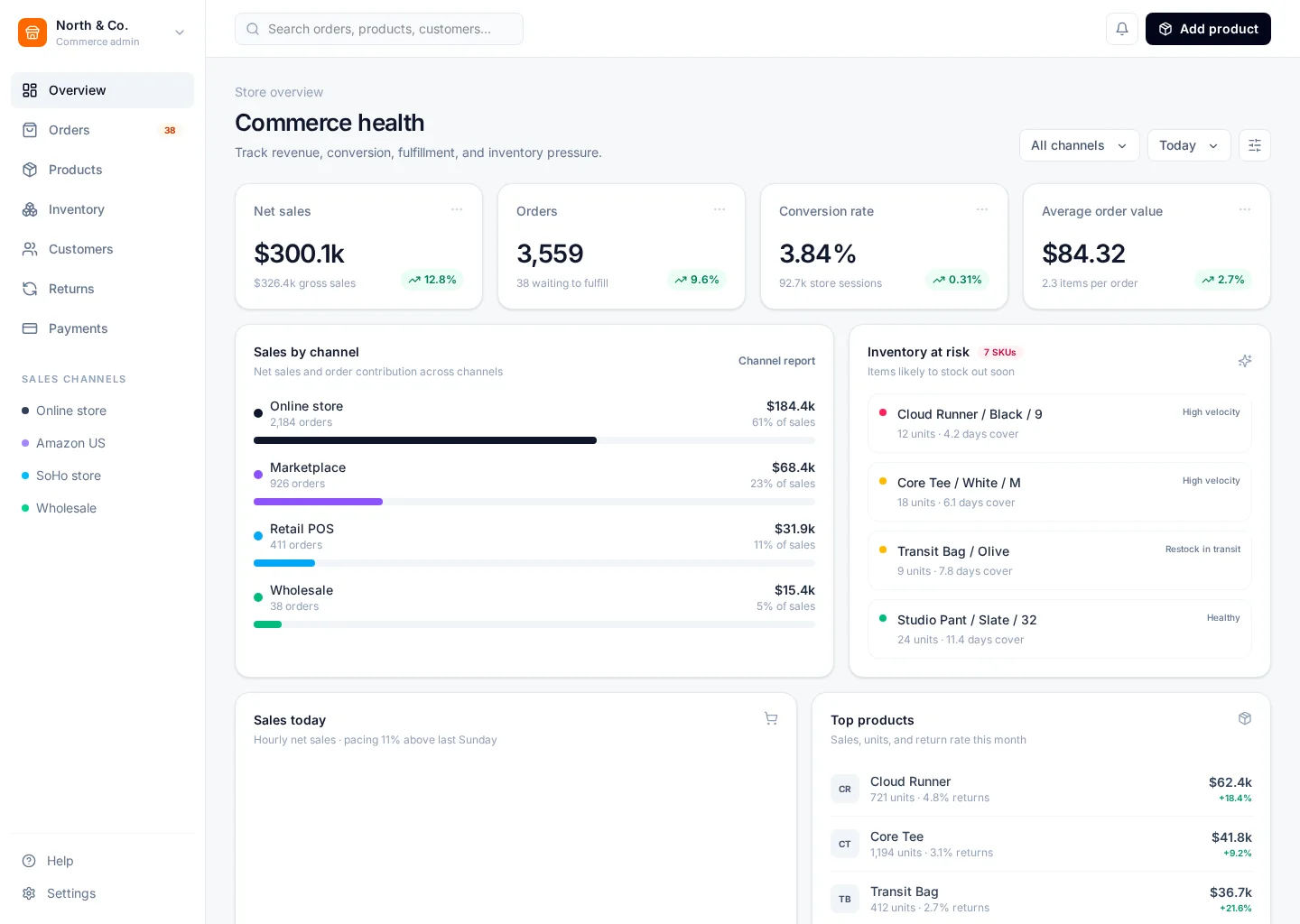Viewport: 1300px width, 924px height.
Task: Open Studio Pant / Slate / 32 item
Action: (1060, 629)
